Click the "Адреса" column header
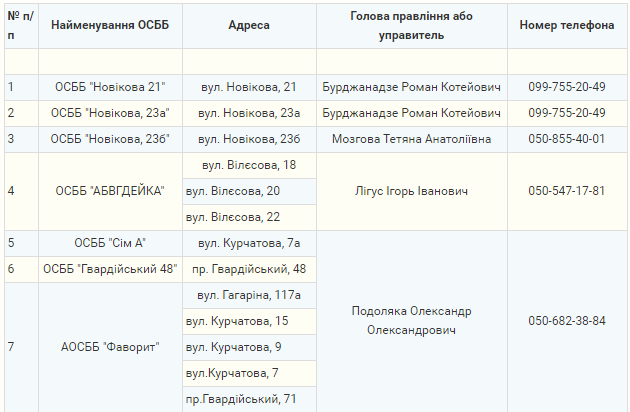Viewport: 630px width, 412px height. point(248,25)
